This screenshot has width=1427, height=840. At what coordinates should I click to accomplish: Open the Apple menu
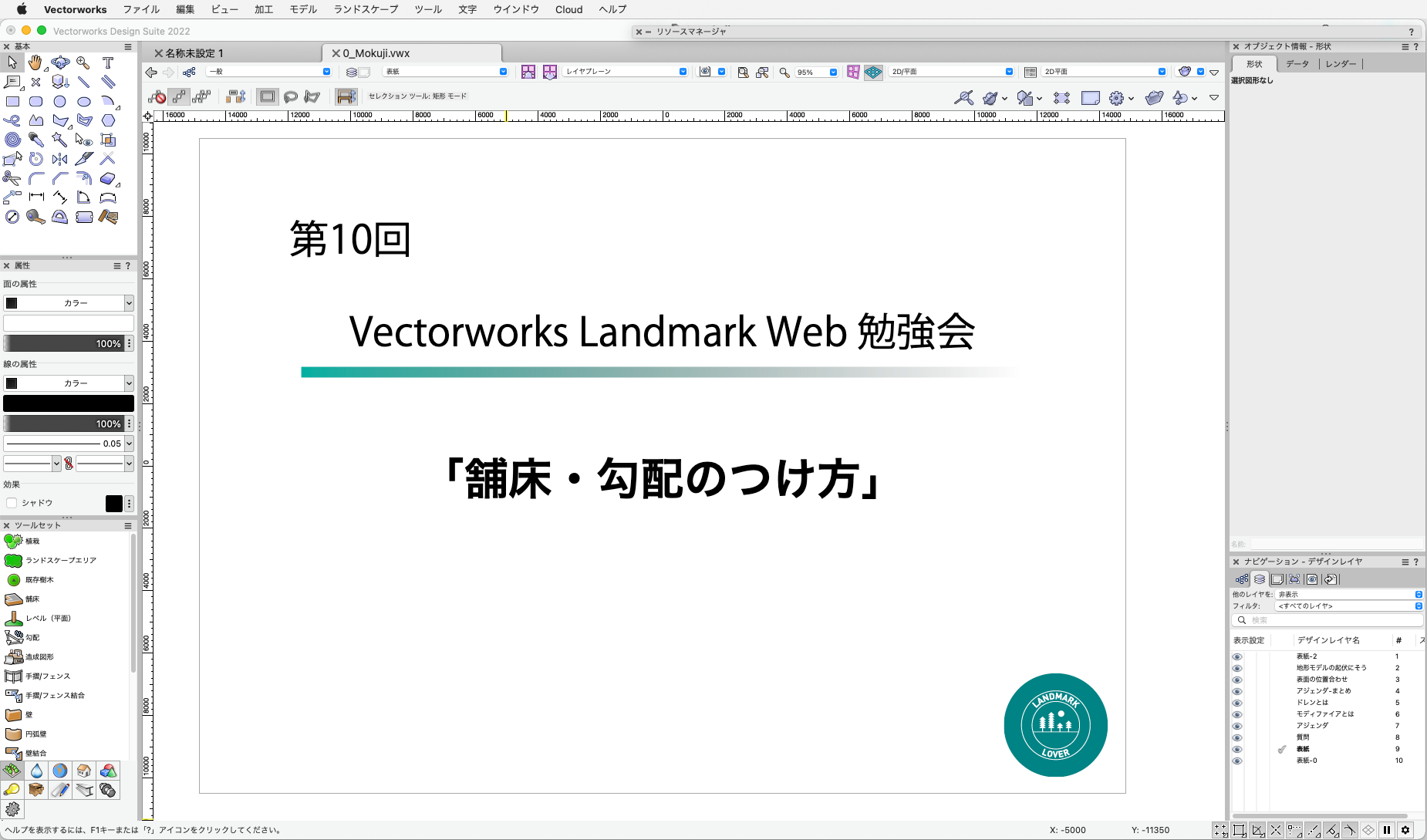click(x=21, y=9)
